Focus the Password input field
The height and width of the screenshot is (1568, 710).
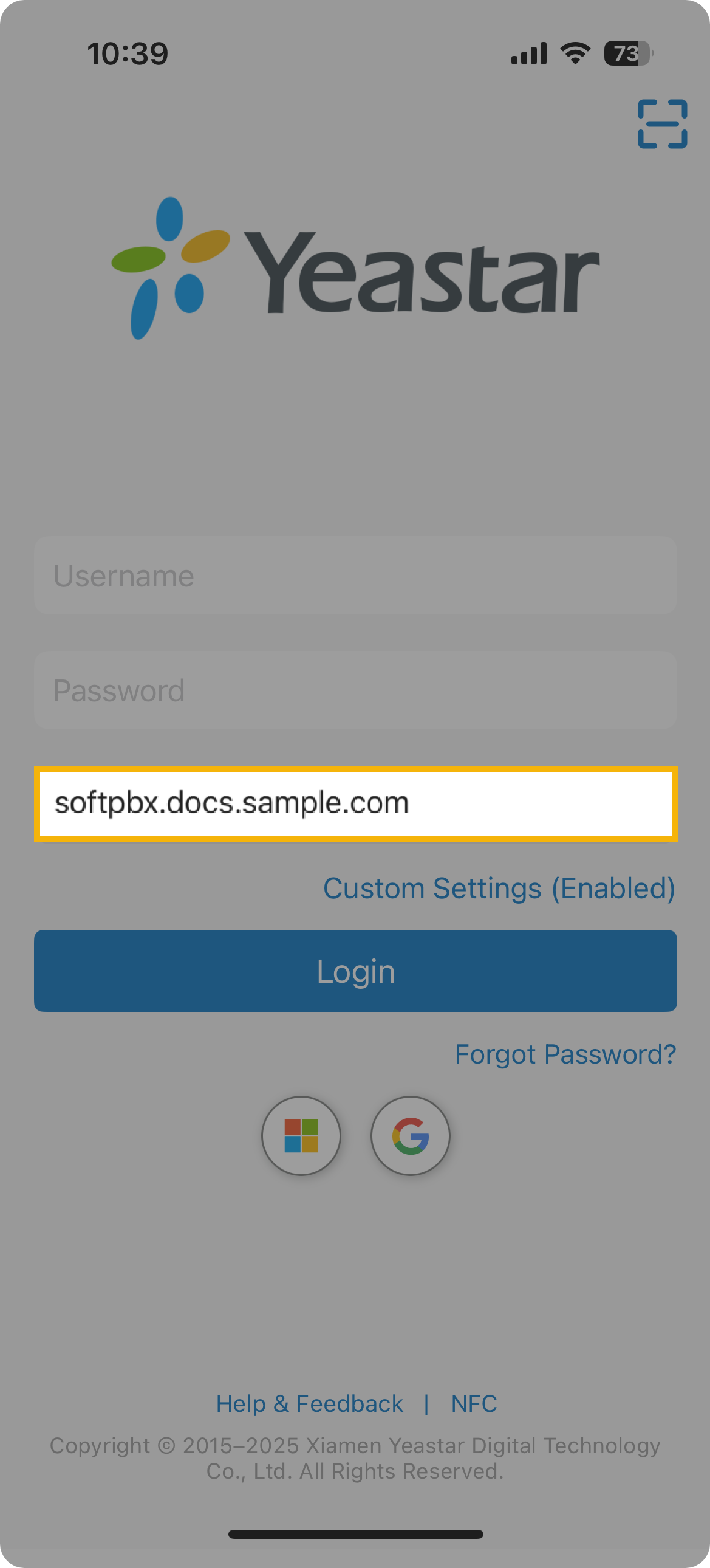(355, 690)
